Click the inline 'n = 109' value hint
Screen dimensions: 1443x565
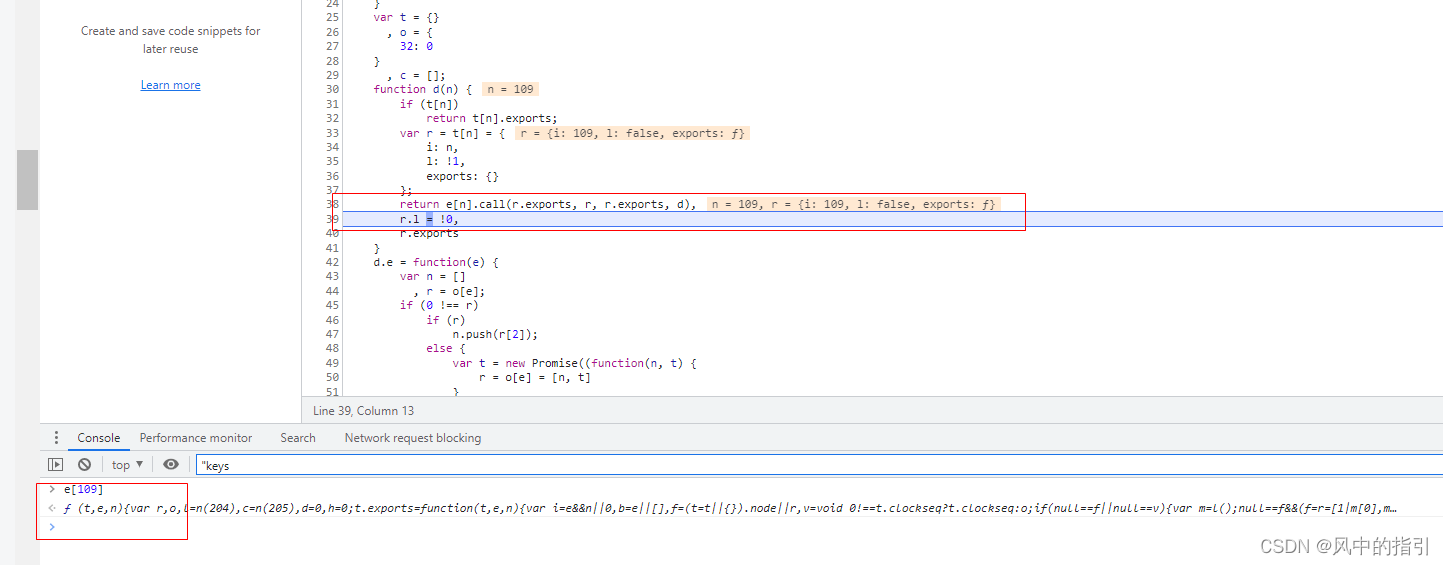tap(510, 89)
